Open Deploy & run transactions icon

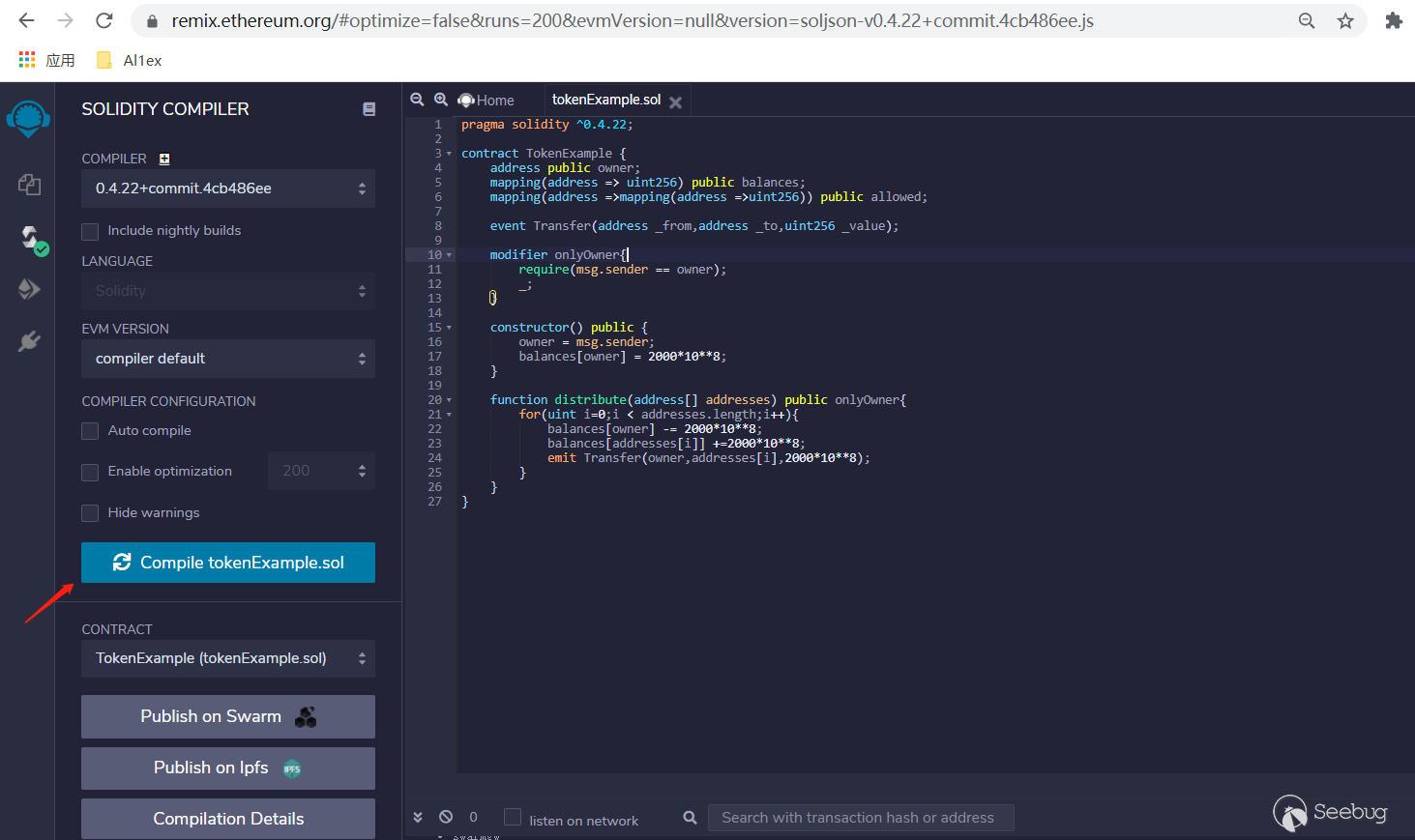(29, 289)
